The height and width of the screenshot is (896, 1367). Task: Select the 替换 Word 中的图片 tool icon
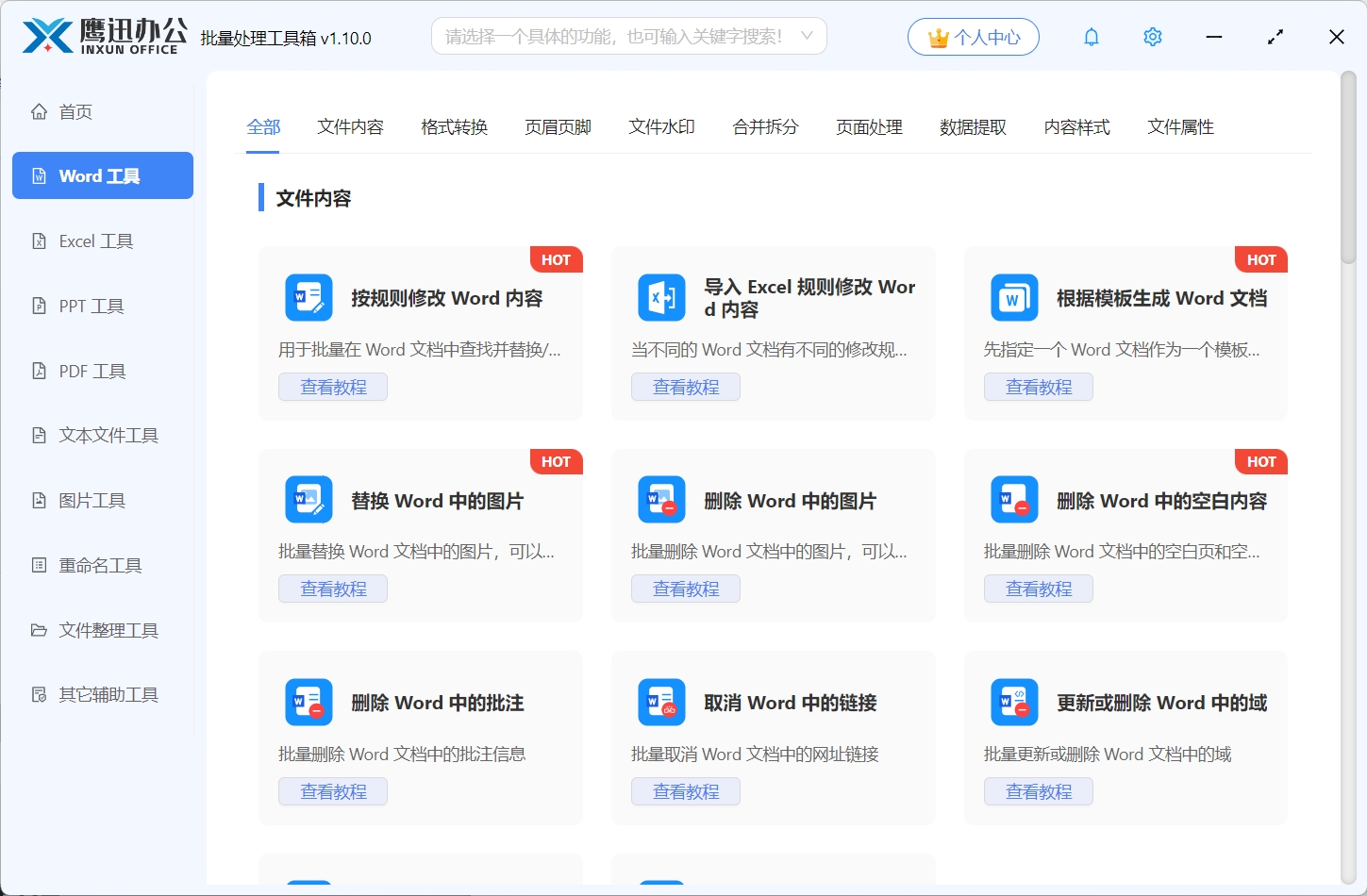pyautogui.click(x=308, y=499)
